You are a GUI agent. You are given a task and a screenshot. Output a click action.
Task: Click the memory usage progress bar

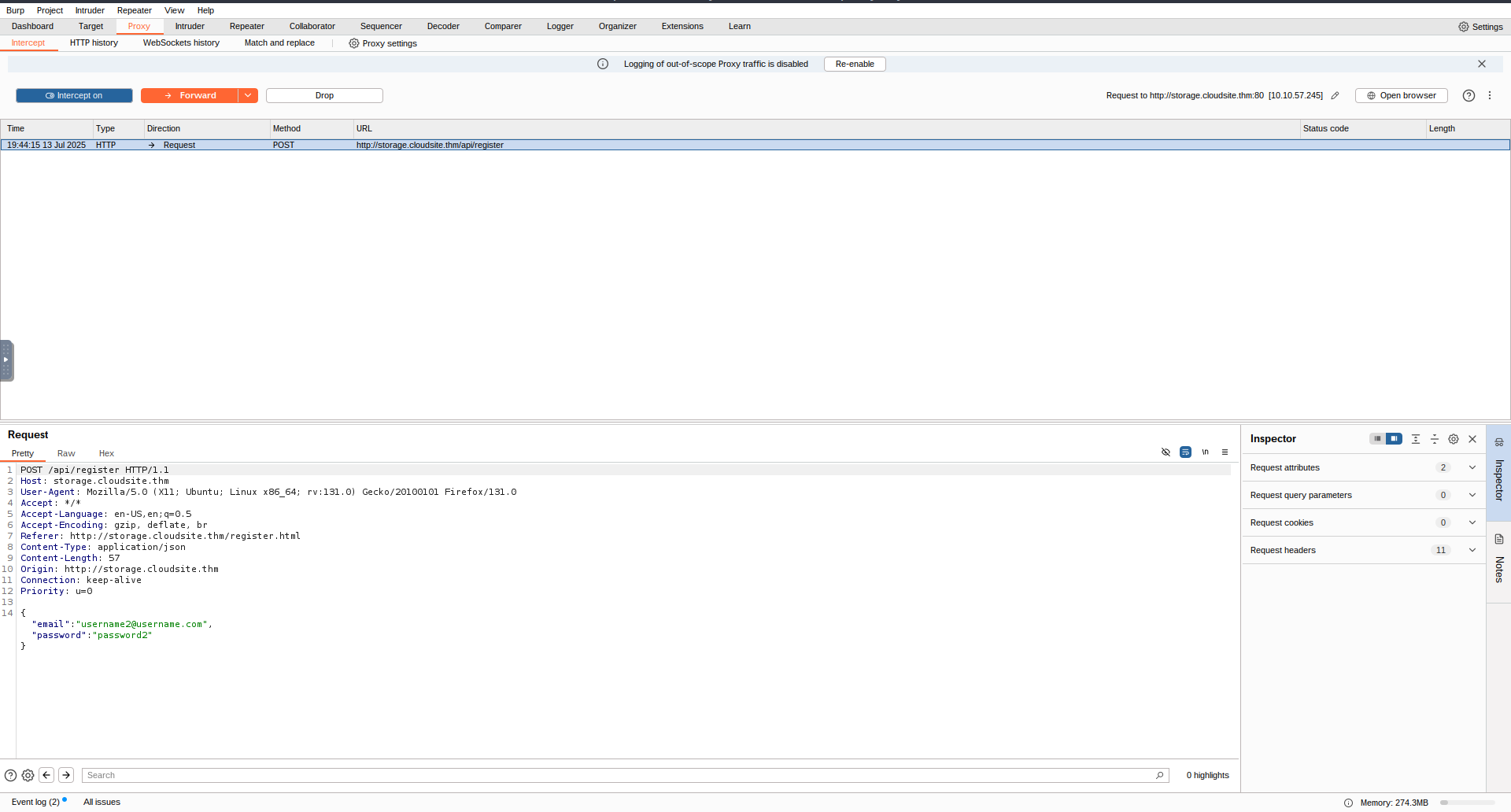(x=1468, y=803)
